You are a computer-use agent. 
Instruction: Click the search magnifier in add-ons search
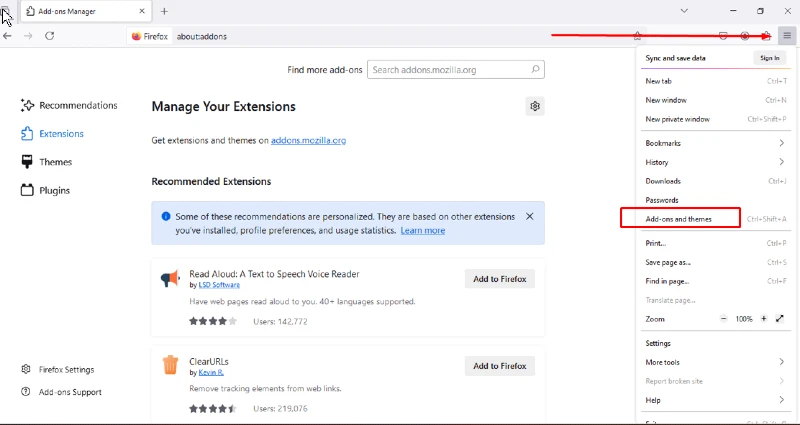535,69
